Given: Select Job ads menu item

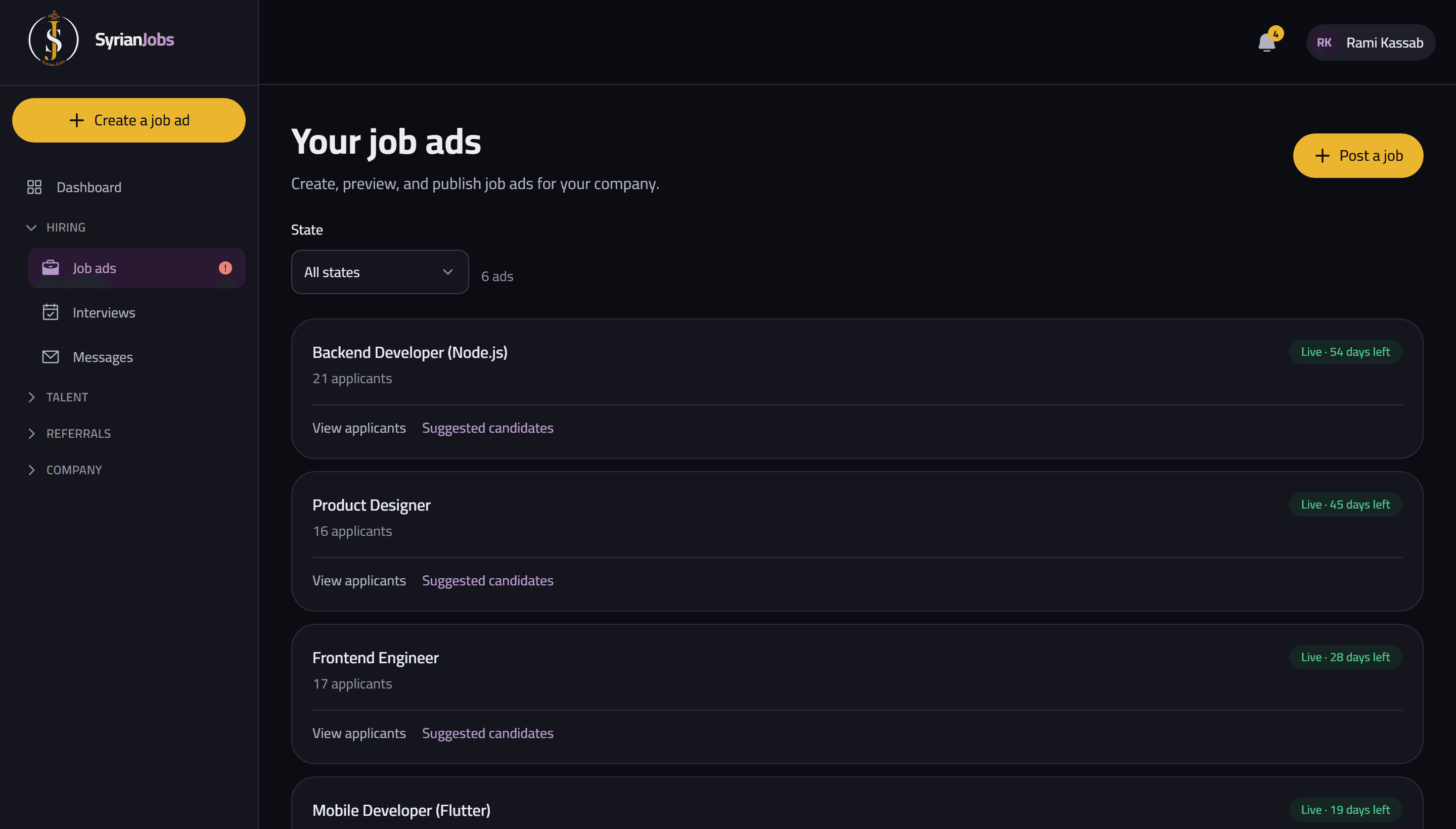Looking at the screenshot, I should coord(136,267).
